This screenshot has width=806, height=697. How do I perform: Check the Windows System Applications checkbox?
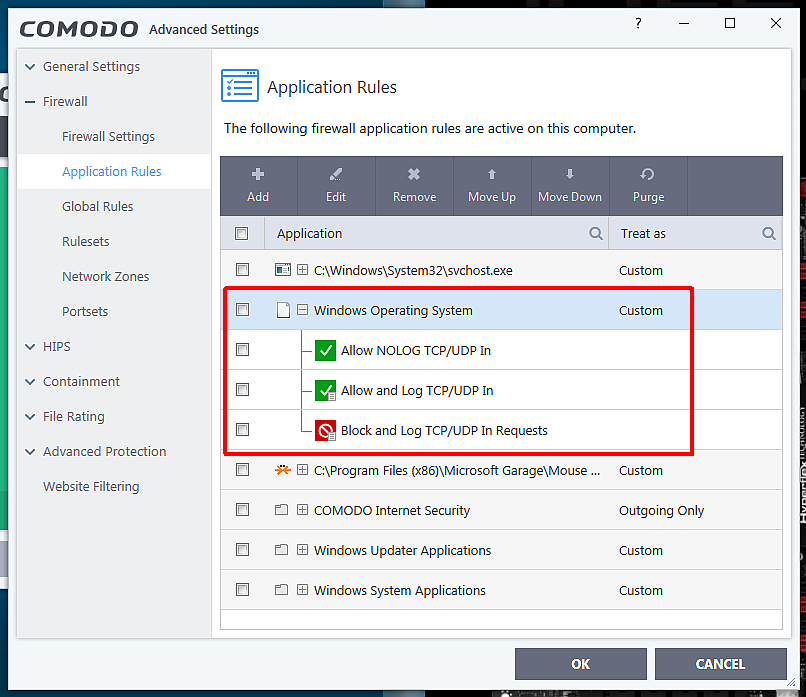coord(242,589)
